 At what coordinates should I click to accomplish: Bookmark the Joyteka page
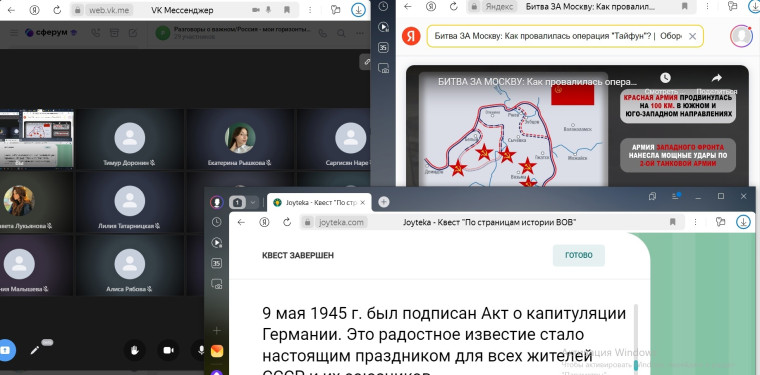[673, 222]
